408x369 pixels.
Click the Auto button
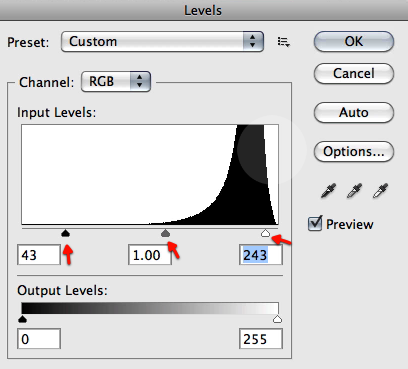point(354,112)
